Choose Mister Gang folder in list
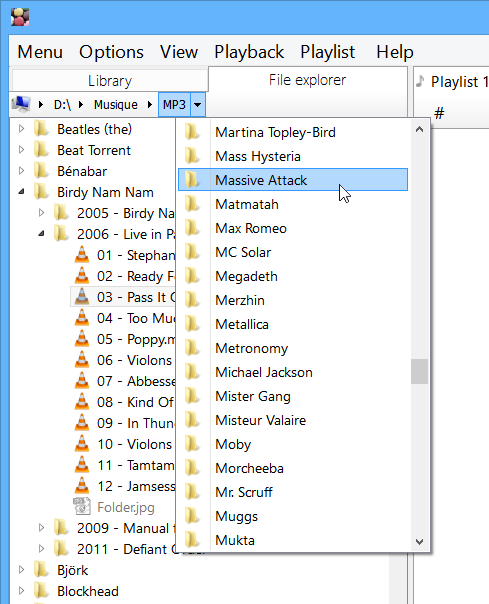 point(293,396)
